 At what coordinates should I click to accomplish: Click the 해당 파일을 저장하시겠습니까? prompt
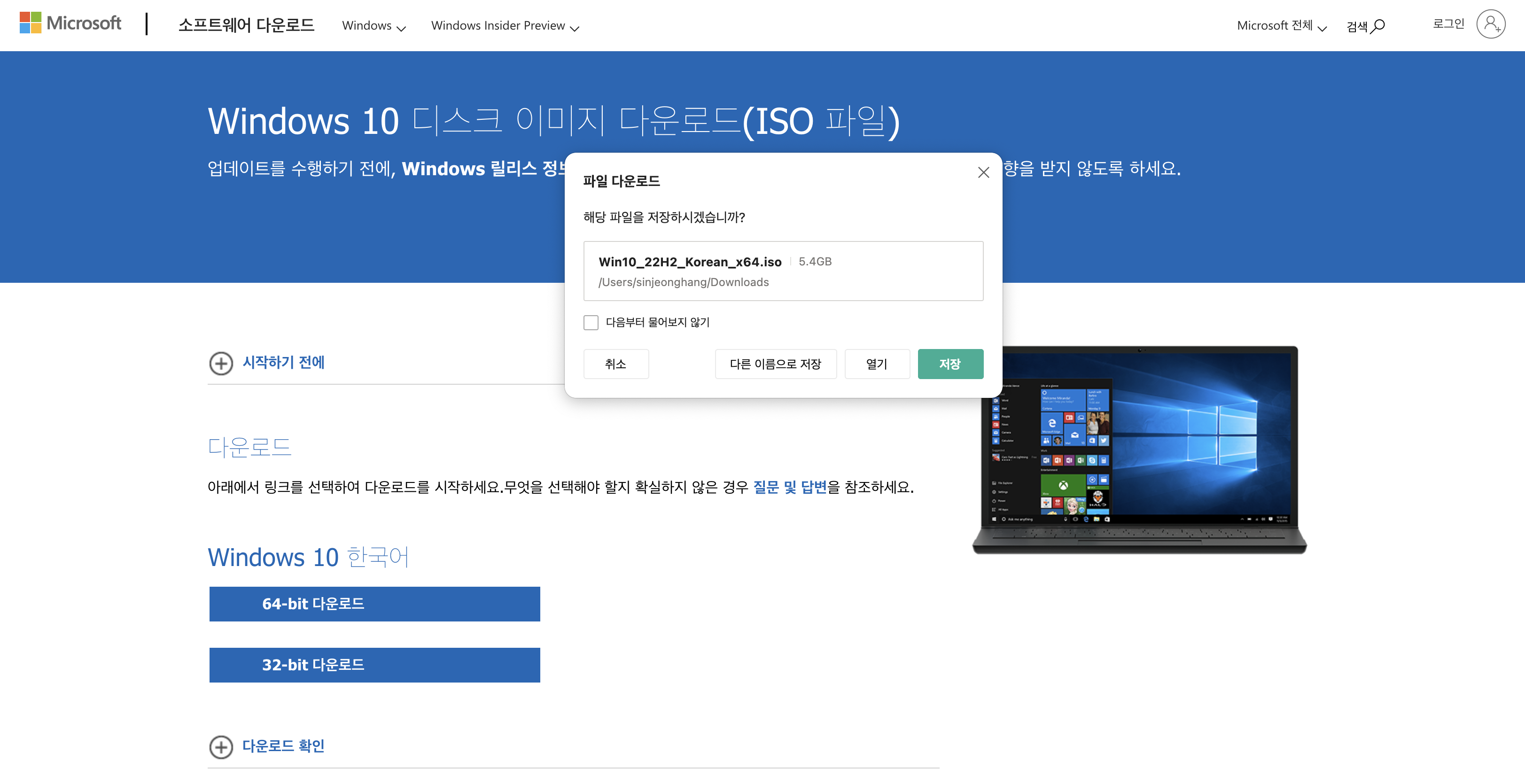tap(664, 217)
